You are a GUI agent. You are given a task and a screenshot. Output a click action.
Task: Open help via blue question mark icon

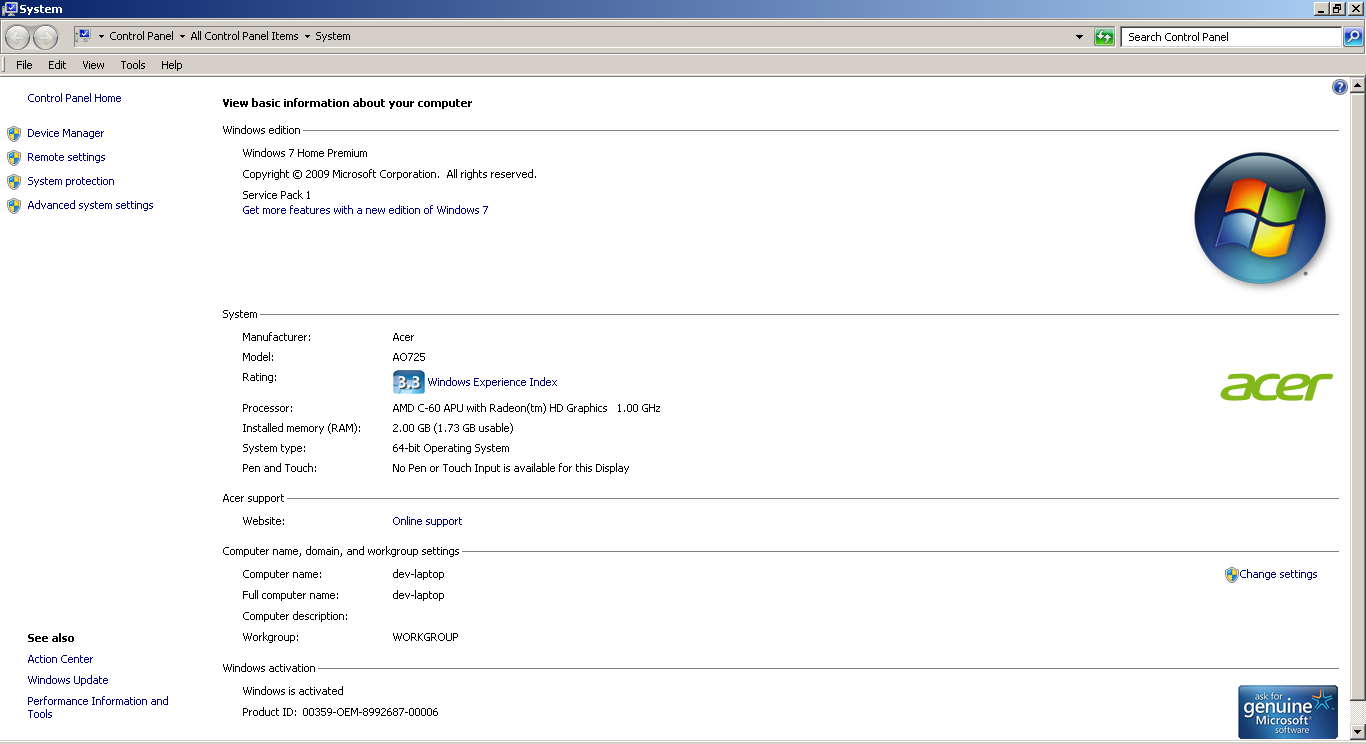click(1340, 87)
